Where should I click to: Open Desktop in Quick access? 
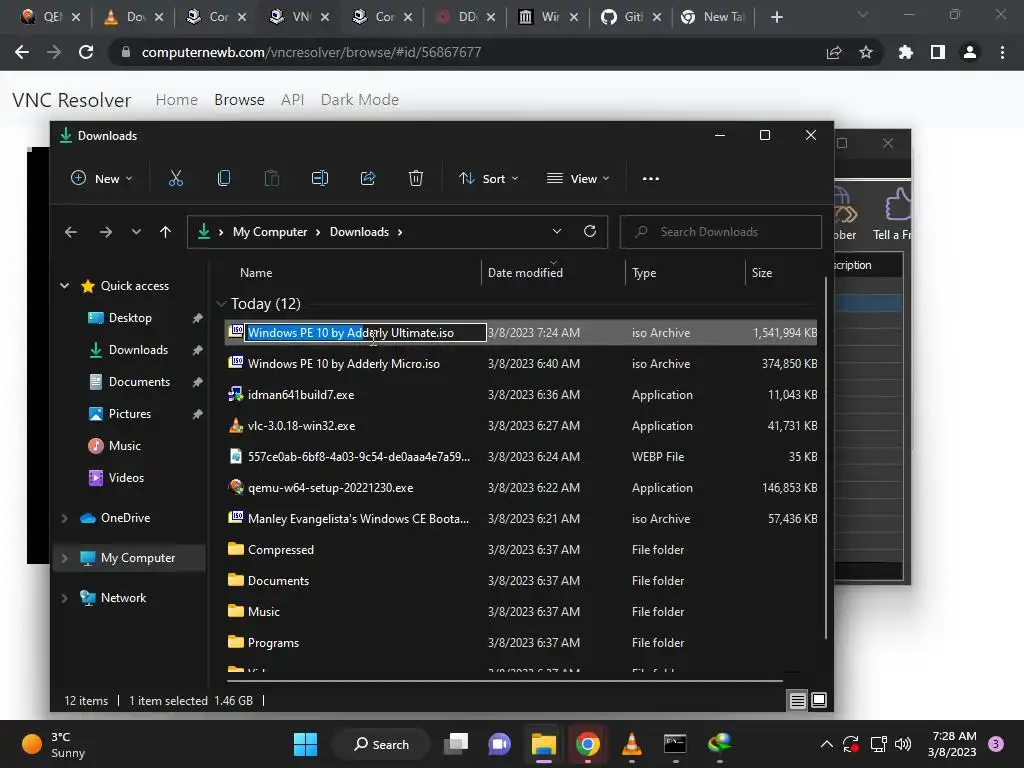tap(130, 318)
